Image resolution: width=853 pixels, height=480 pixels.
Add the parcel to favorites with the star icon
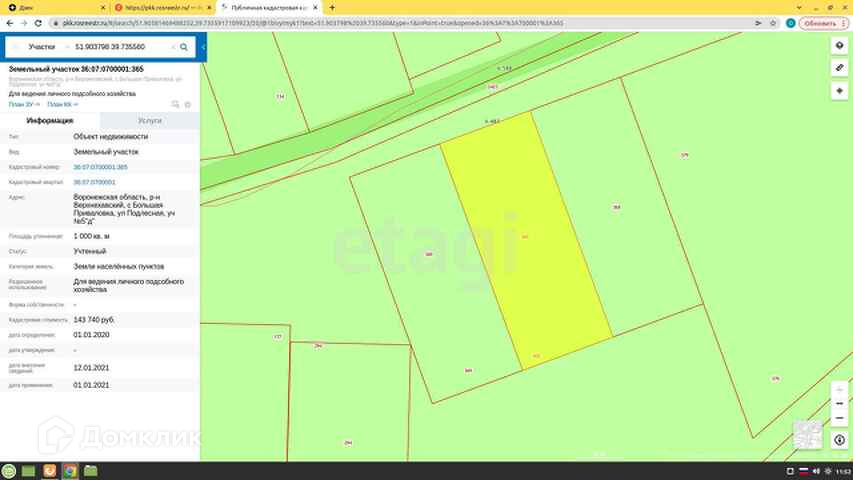coord(188,104)
